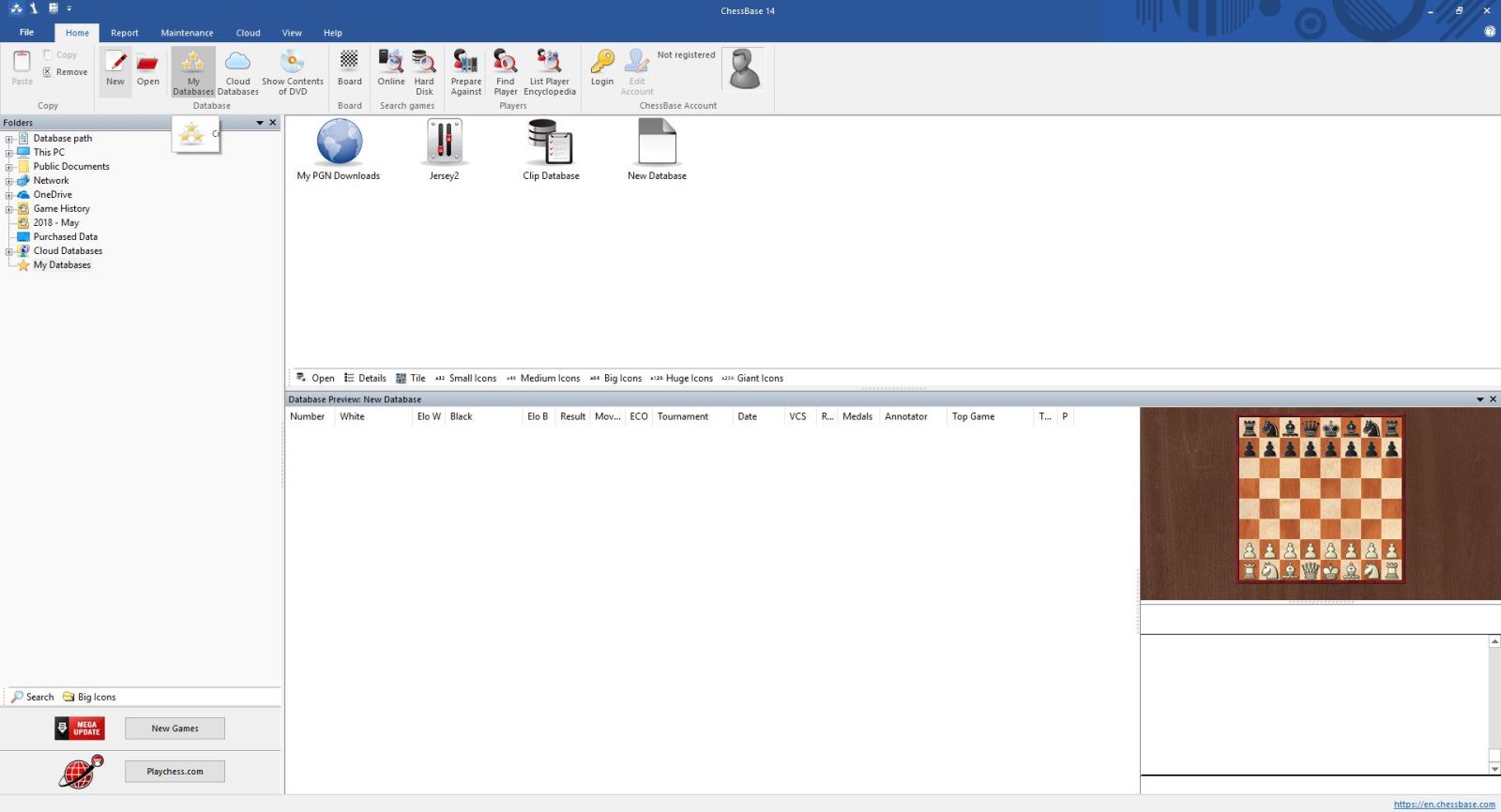Open the Cloud Databases ribbon icon
1501x812 pixels.
(238, 71)
